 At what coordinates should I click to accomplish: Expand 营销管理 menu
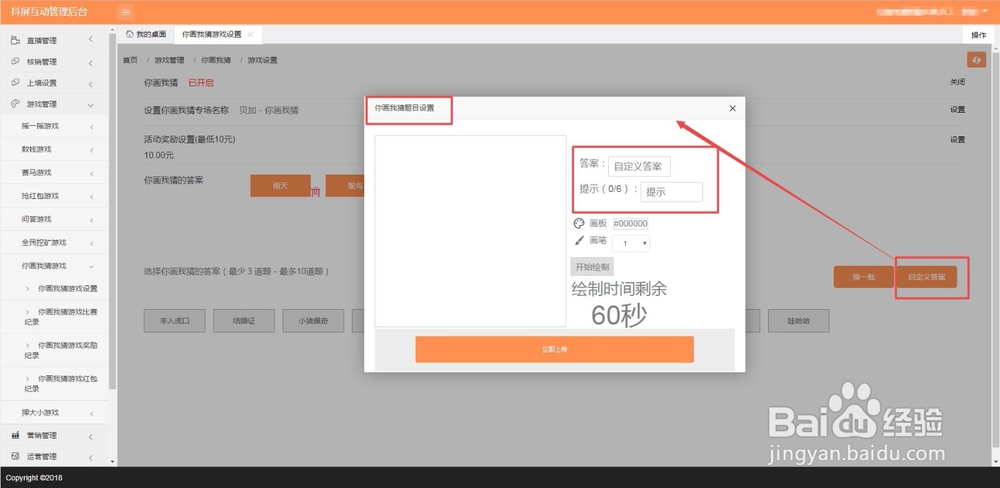tap(91, 436)
